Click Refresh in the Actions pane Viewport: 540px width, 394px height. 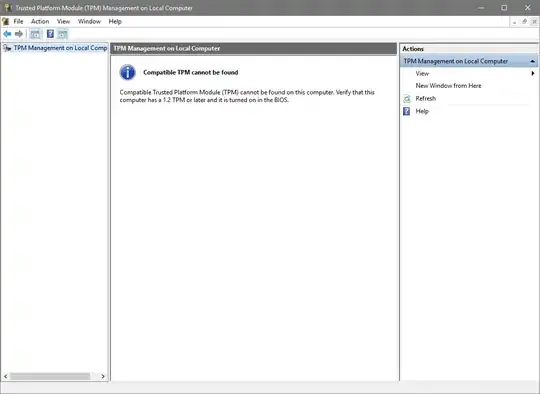pos(426,98)
